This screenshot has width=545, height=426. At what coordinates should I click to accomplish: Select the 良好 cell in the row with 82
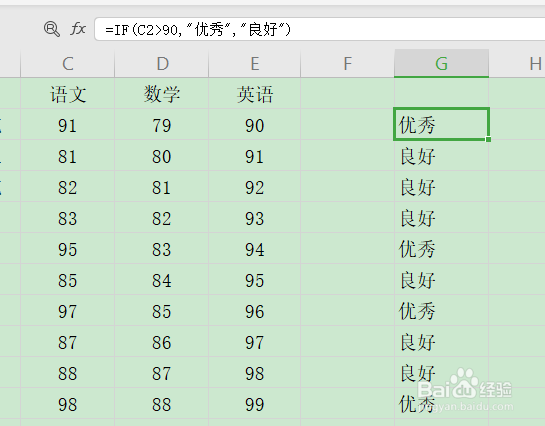point(441,186)
